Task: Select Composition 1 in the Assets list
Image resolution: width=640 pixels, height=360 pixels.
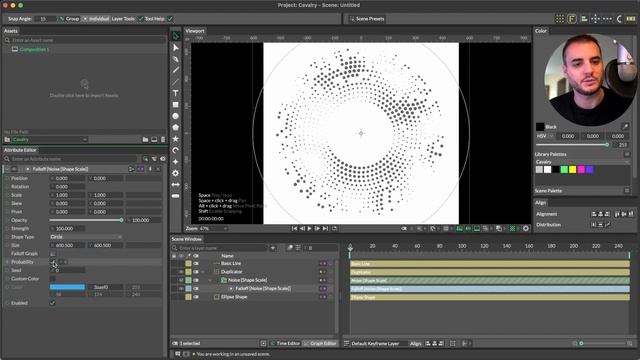Action: (x=34, y=49)
